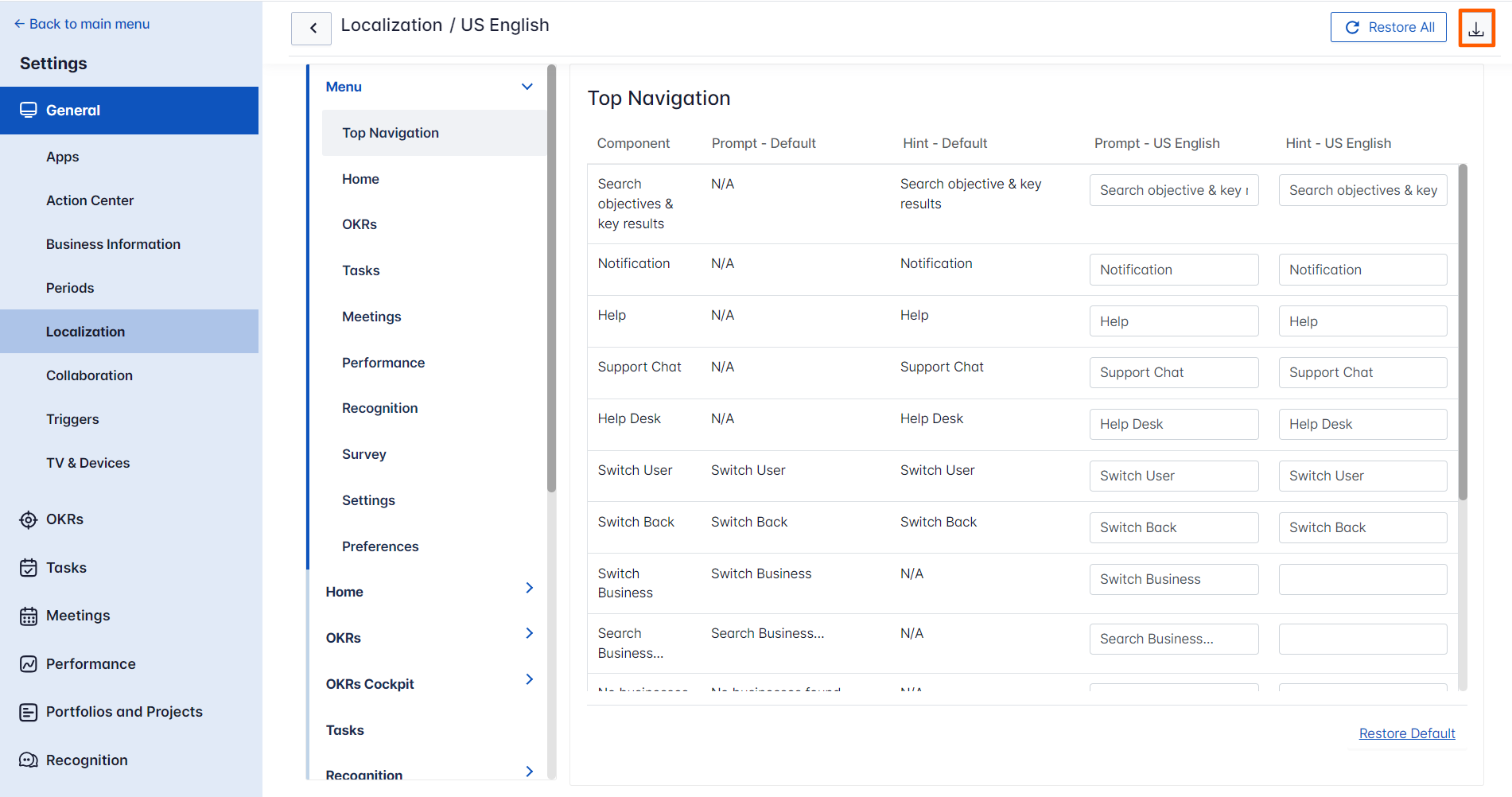Click the back arrow beside Localization title

312,29
